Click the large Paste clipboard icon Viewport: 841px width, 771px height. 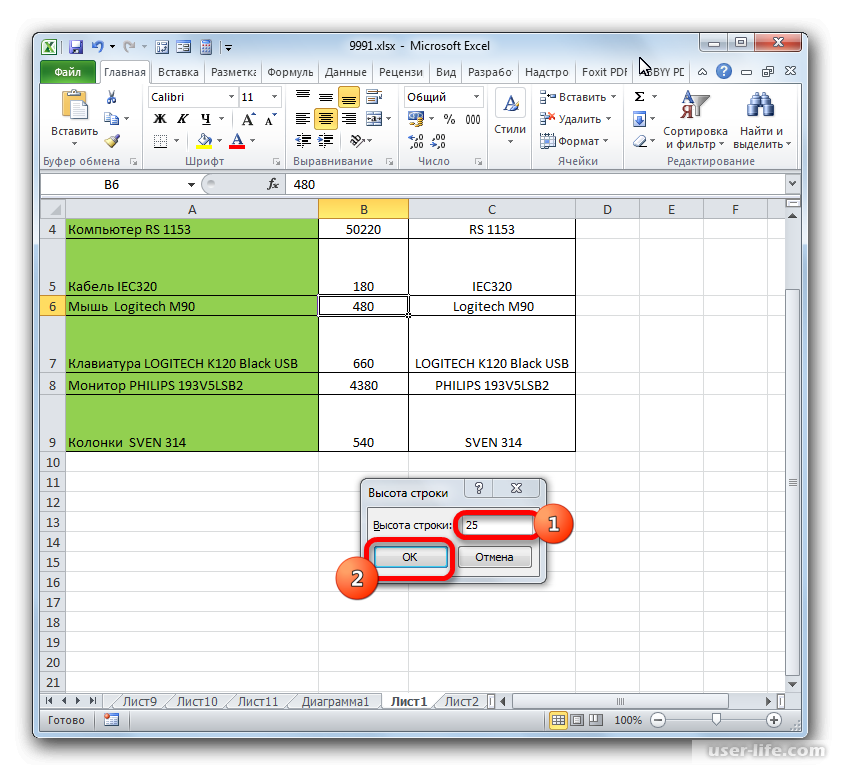coord(75,105)
